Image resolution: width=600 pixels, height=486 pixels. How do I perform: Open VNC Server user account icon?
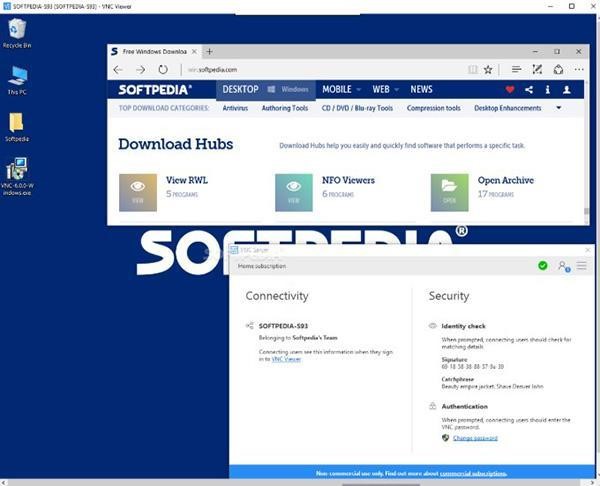tap(564, 266)
